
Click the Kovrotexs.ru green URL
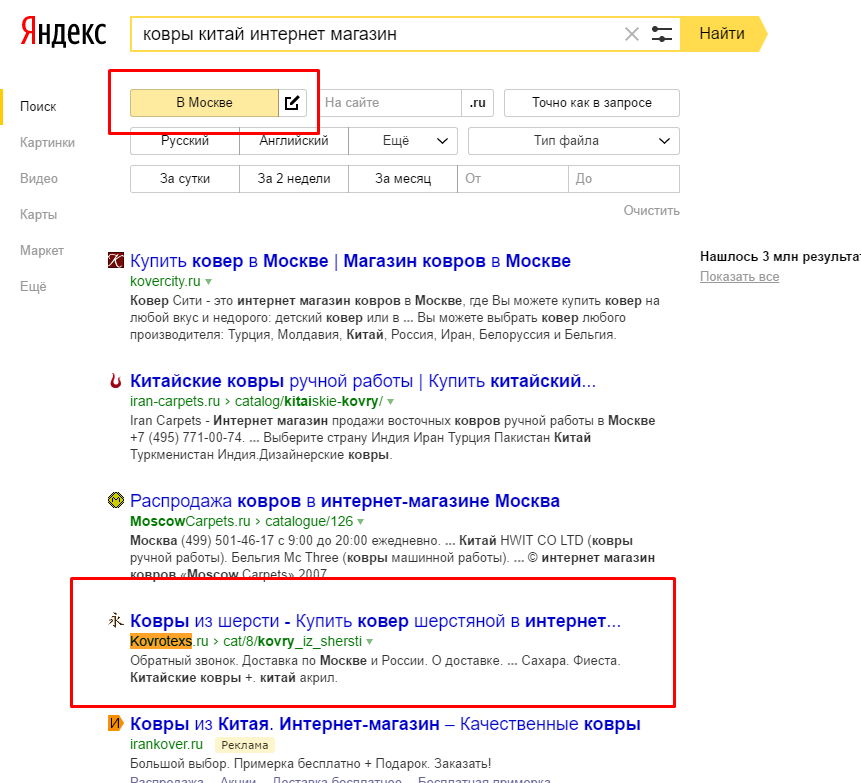246,641
